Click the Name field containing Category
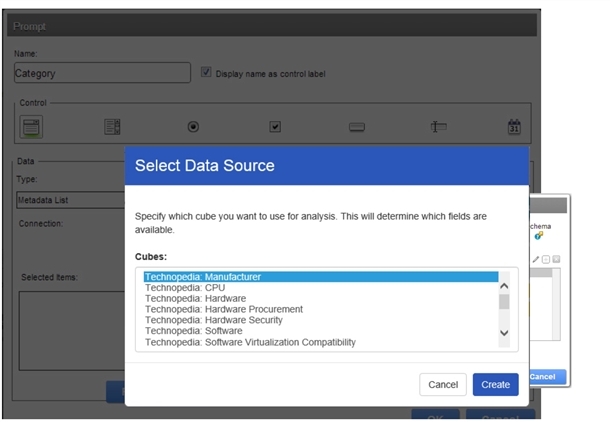This screenshot has width=610, height=422. (x=102, y=73)
